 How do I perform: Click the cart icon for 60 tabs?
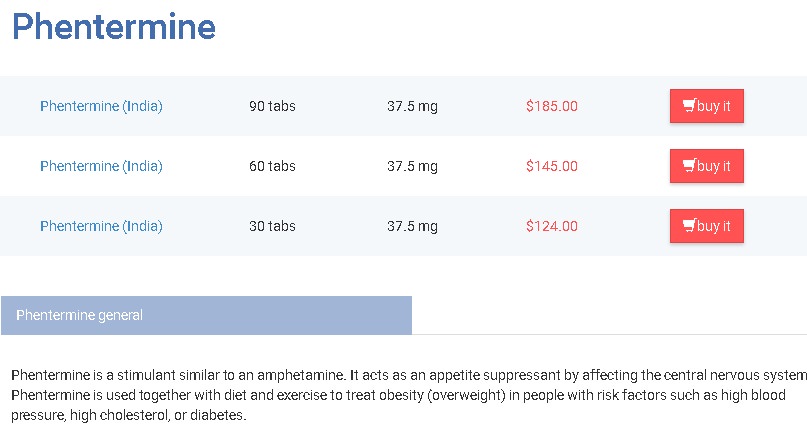(689, 166)
